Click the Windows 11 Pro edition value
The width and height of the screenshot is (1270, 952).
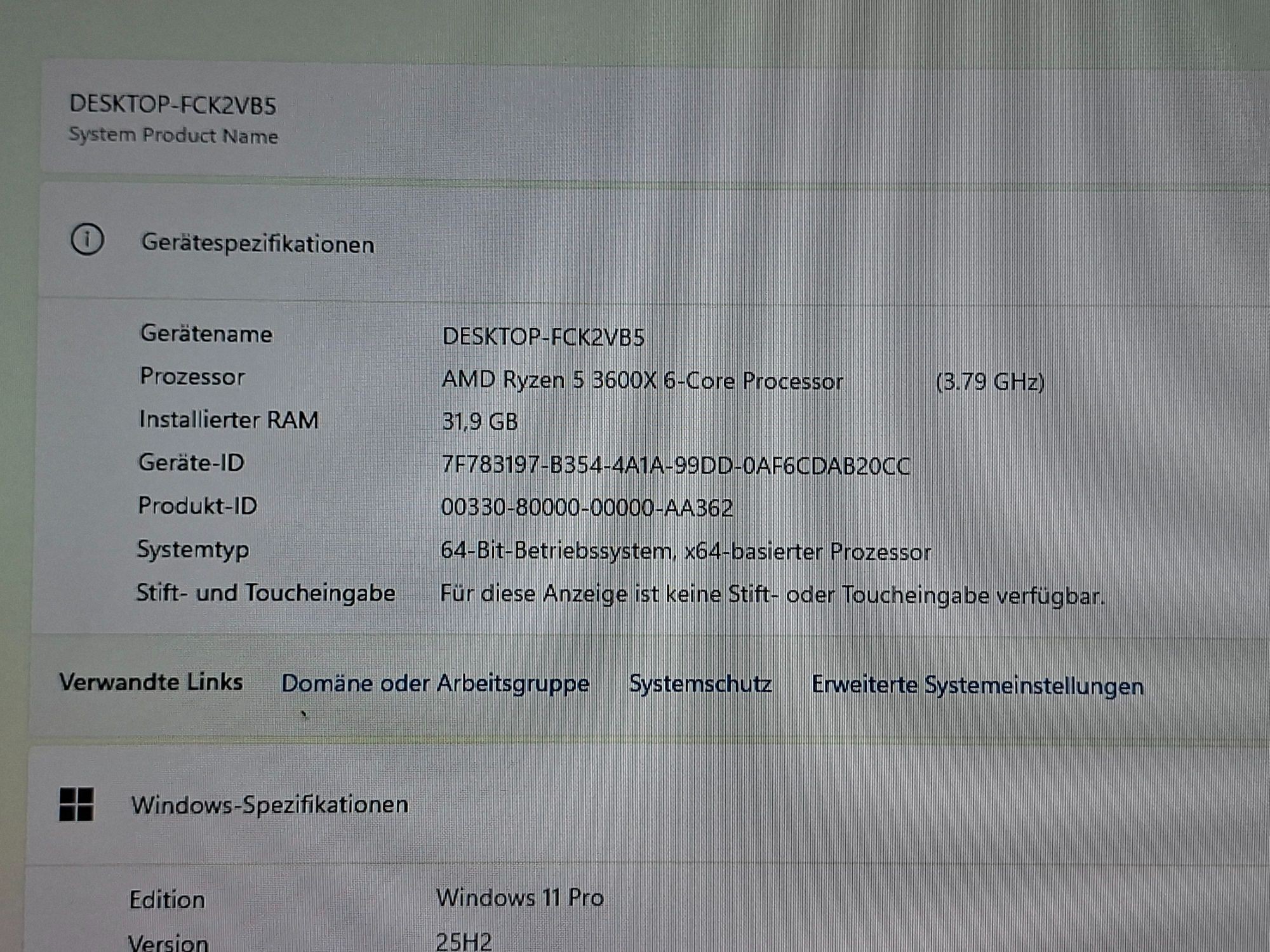pos(519,898)
